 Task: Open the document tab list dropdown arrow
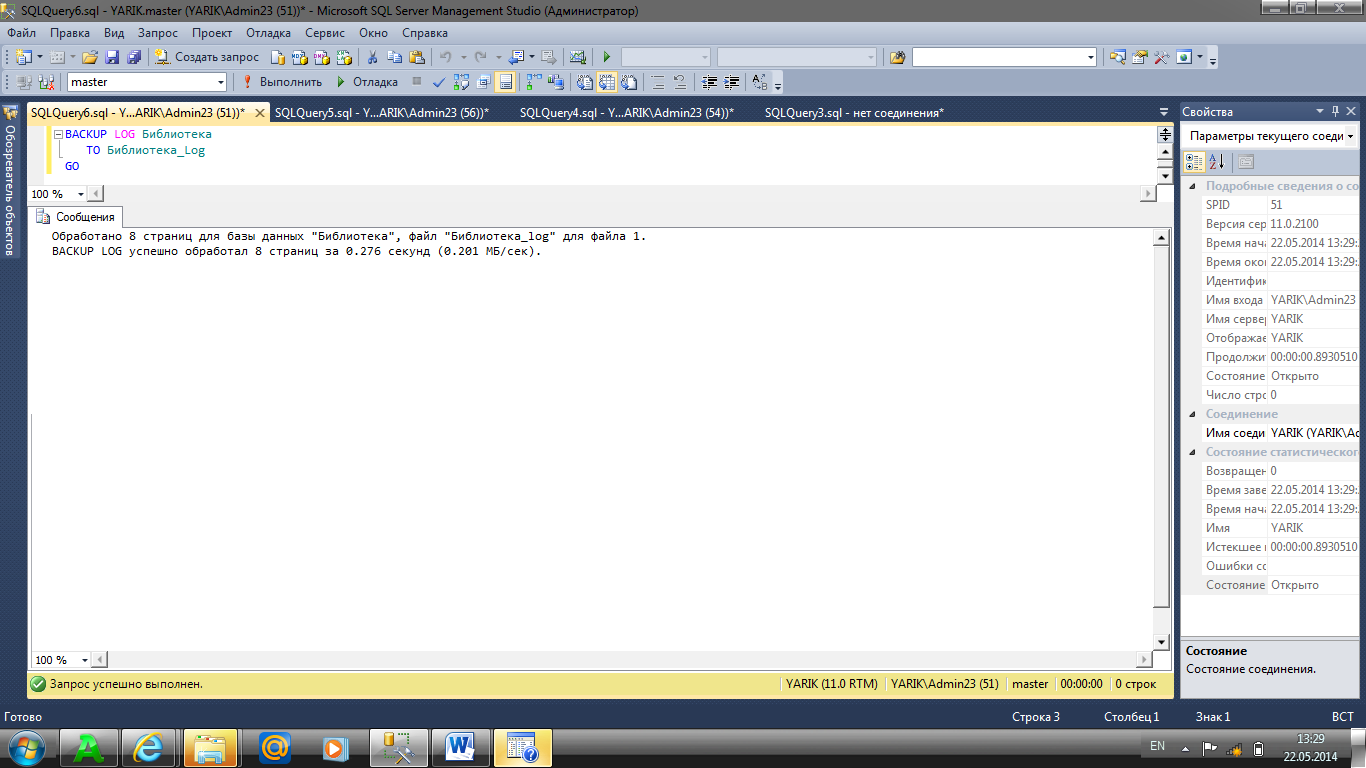pos(1164,112)
